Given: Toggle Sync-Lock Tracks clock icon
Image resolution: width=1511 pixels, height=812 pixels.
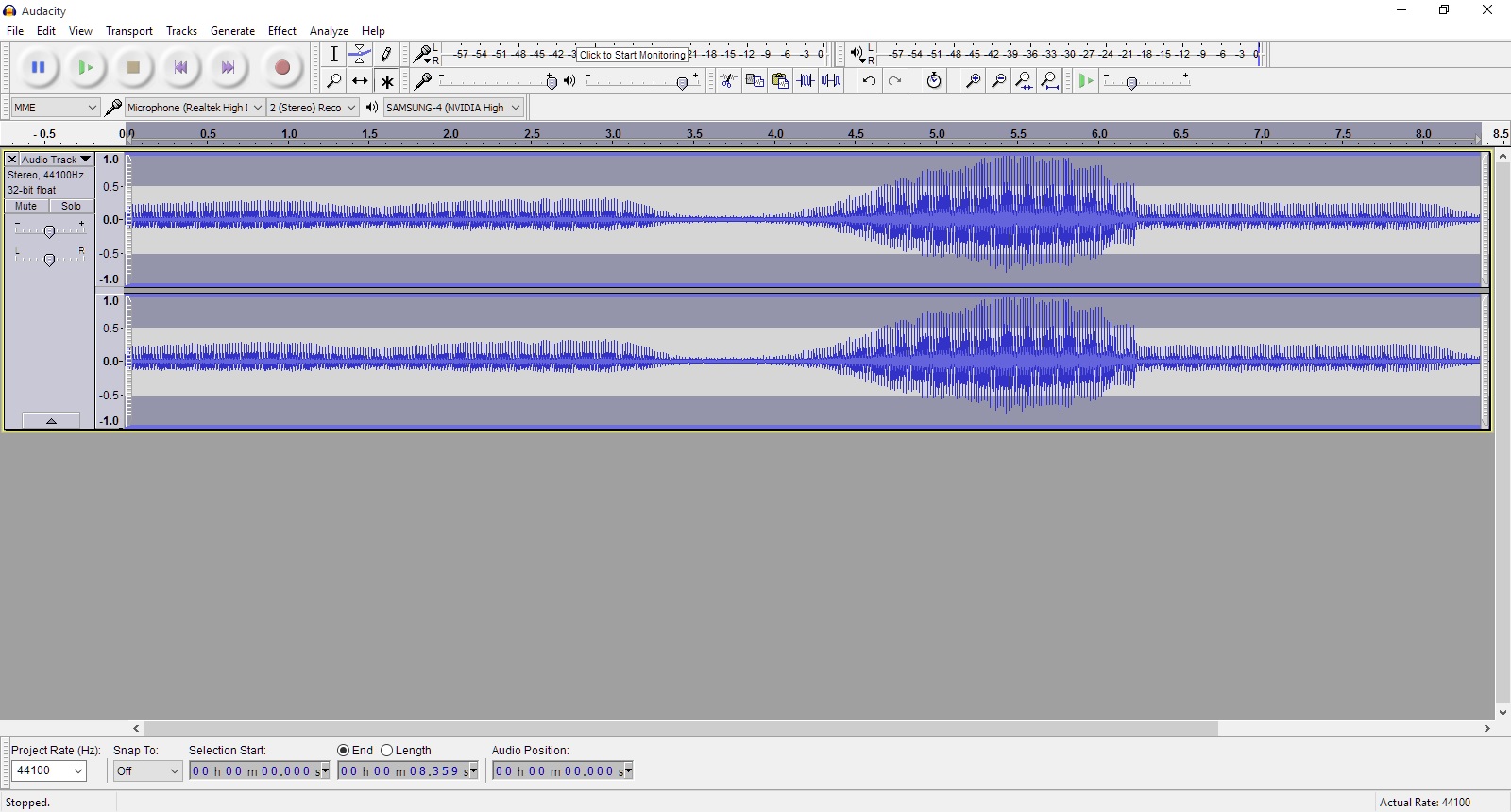Looking at the screenshot, I should tap(934, 80).
